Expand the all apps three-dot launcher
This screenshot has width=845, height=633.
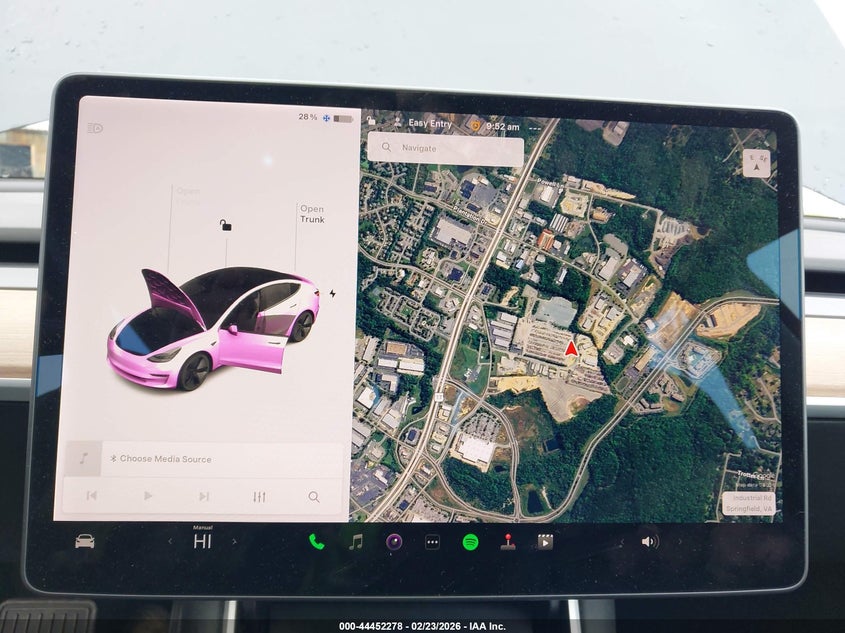tap(432, 542)
